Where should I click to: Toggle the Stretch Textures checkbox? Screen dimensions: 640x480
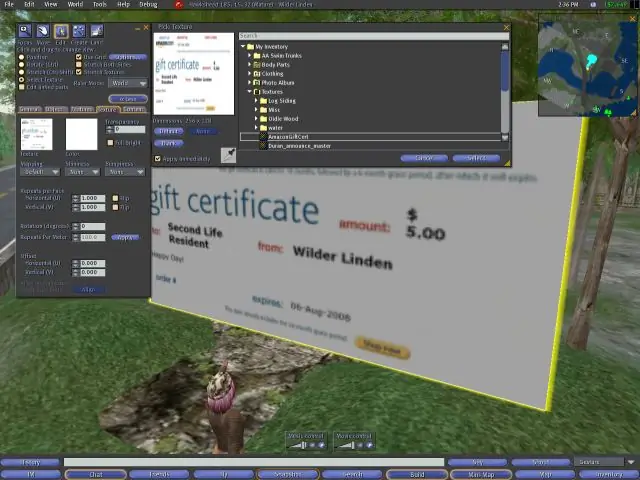tap(79, 72)
